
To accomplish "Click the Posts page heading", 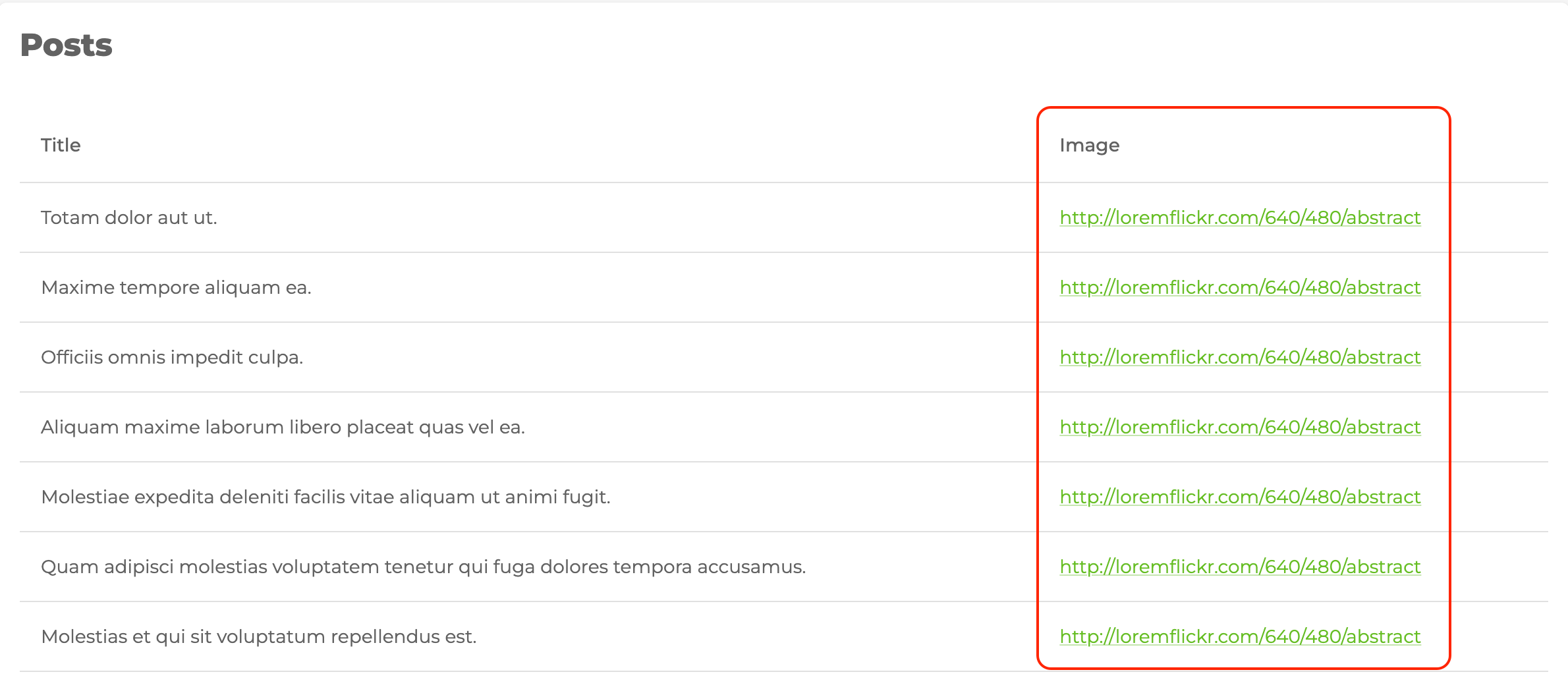I will (x=67, y=45).
